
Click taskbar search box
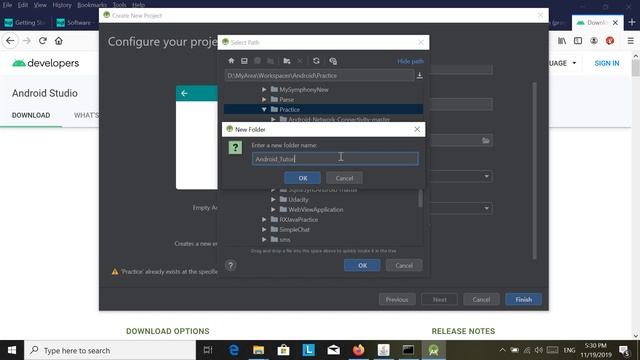click(x=110, y=350)
